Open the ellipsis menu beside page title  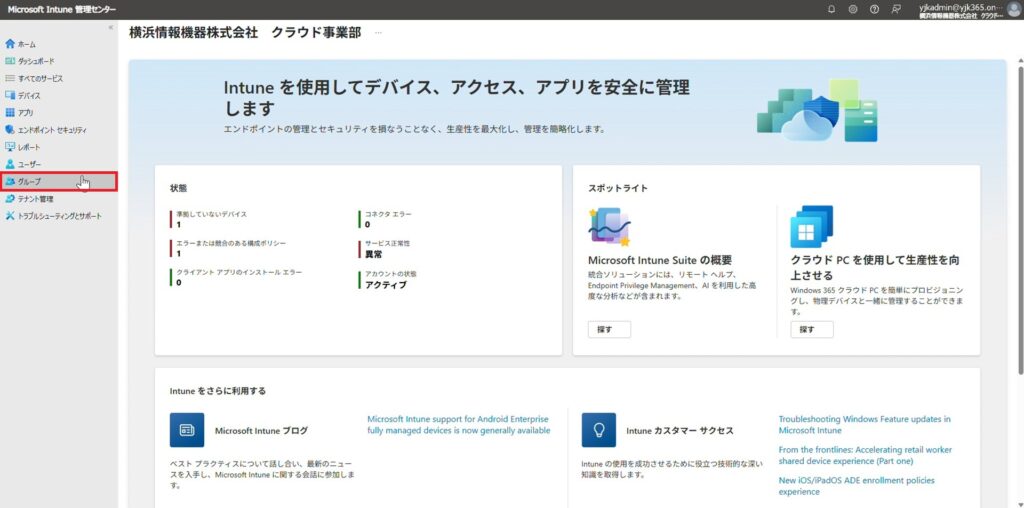(378, 33)
